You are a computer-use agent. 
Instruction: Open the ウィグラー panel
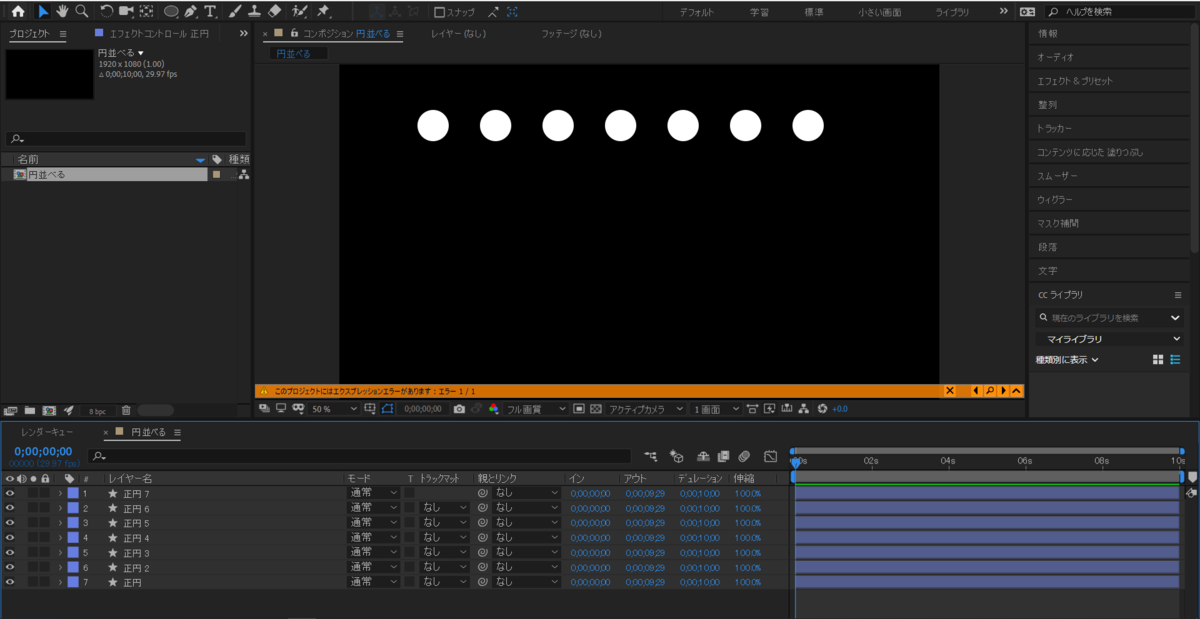click(1055, 200)
